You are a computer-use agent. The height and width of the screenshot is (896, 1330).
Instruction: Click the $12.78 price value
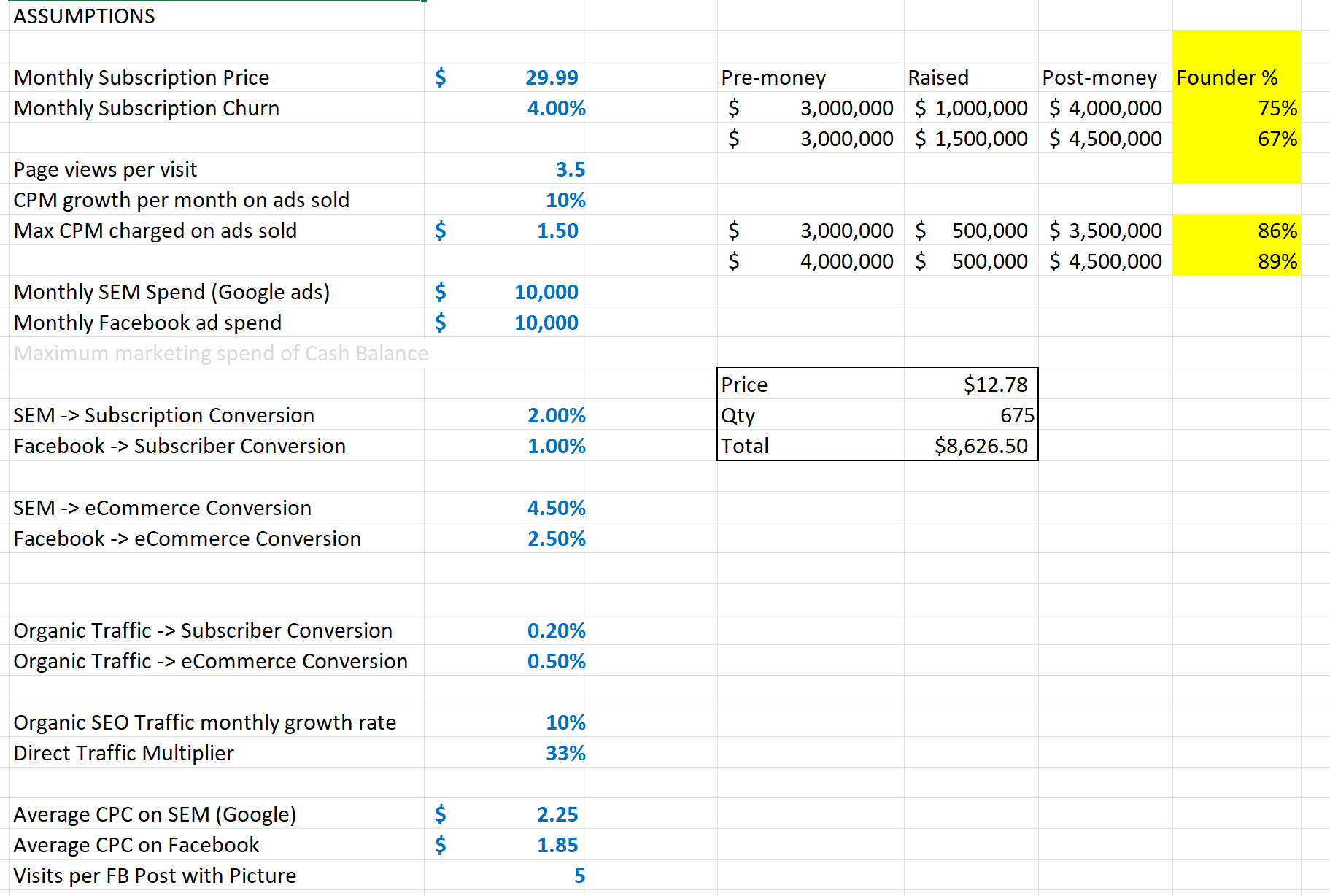[x=971, y=384]
